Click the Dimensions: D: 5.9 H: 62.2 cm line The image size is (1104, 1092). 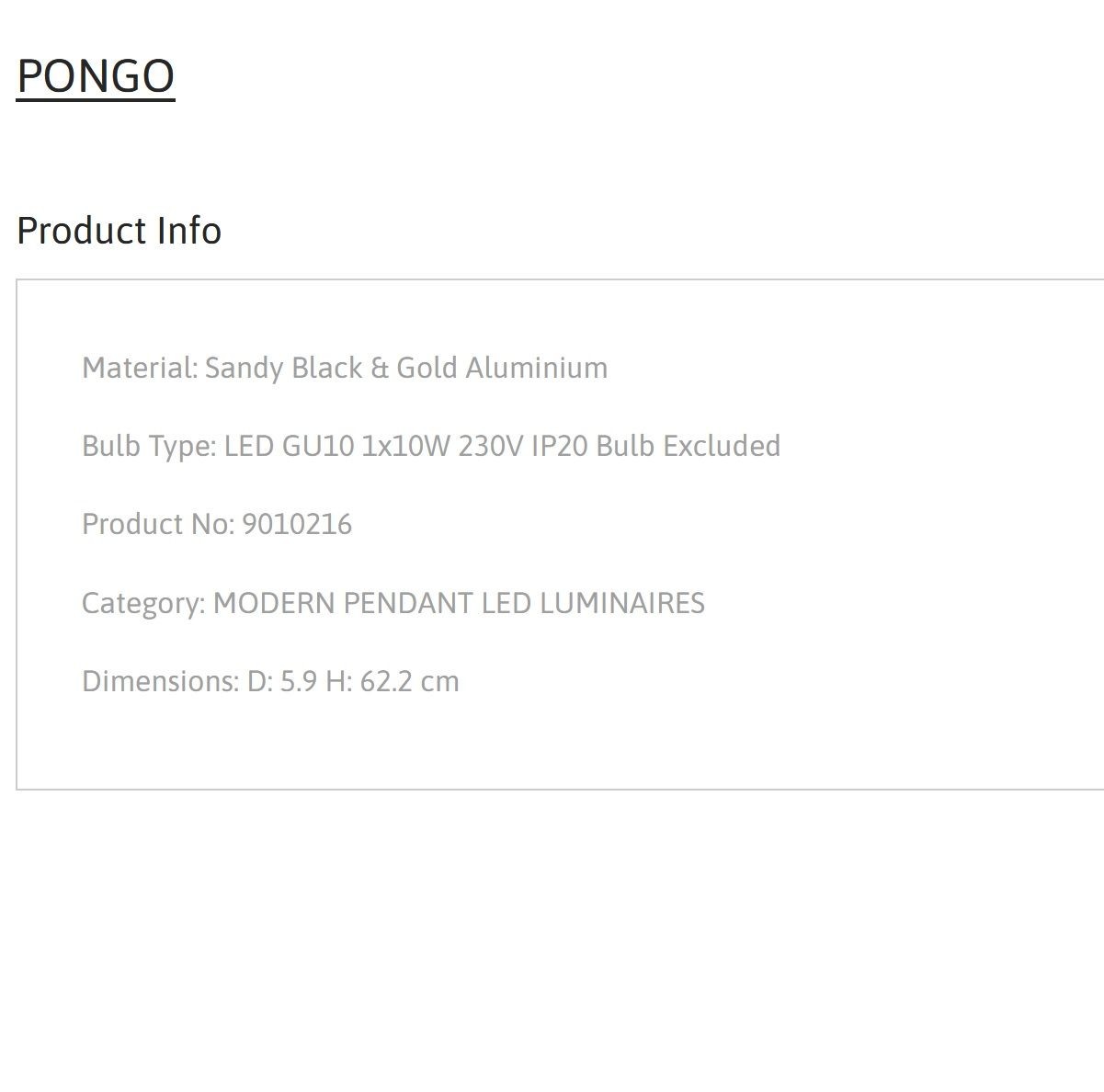pyautogui.click(x=270, y=681)
